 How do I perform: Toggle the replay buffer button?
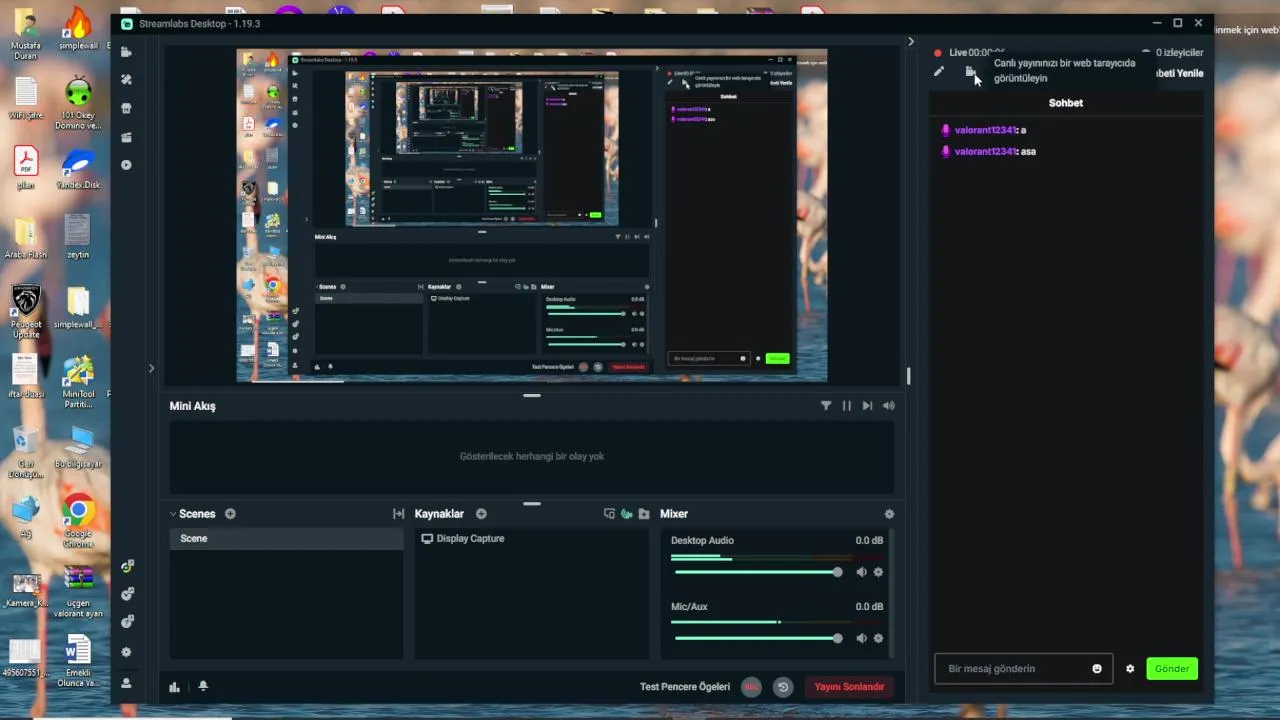pos(783,687)
